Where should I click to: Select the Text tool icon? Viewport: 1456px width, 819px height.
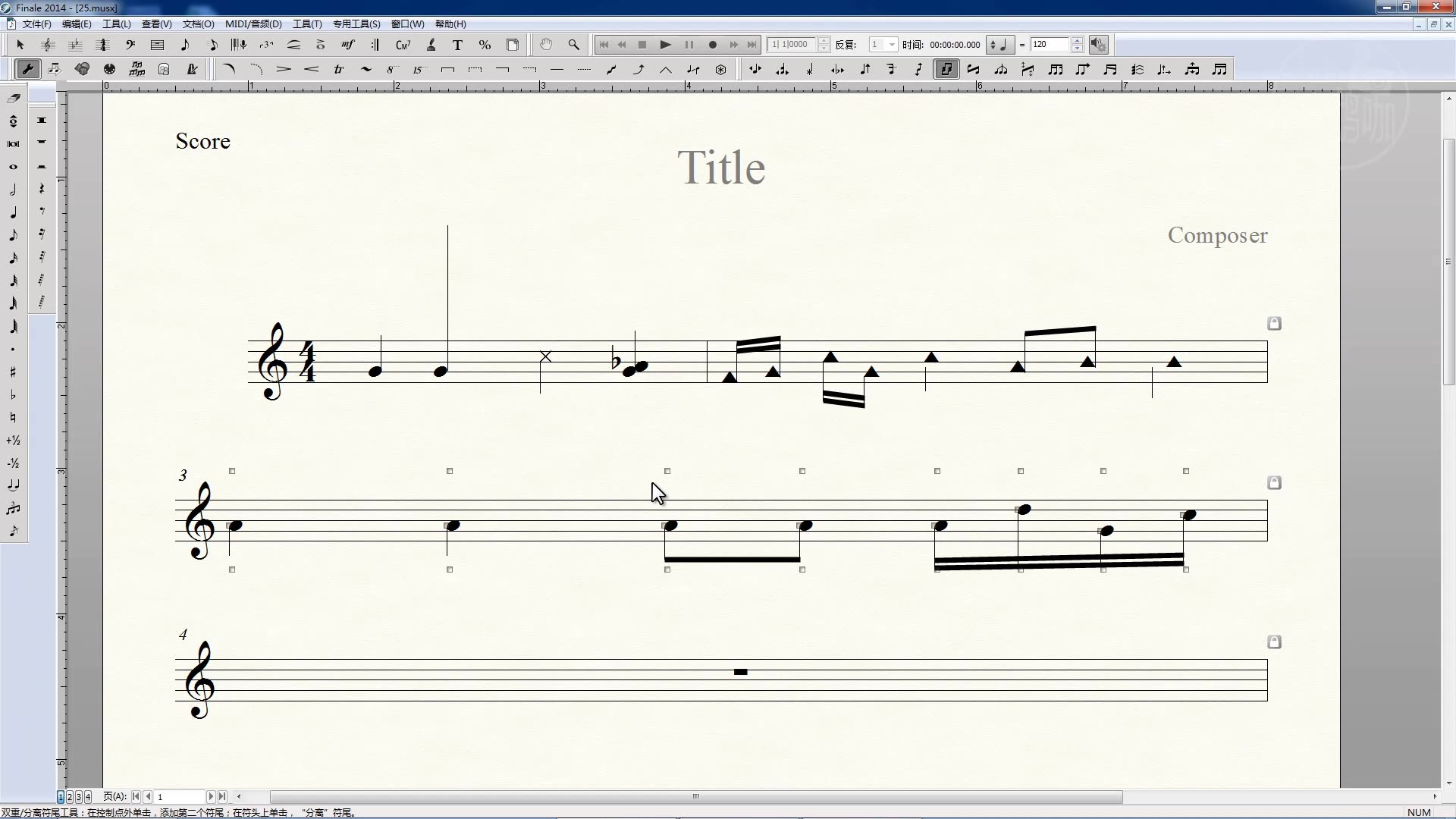tap(457, 45)
